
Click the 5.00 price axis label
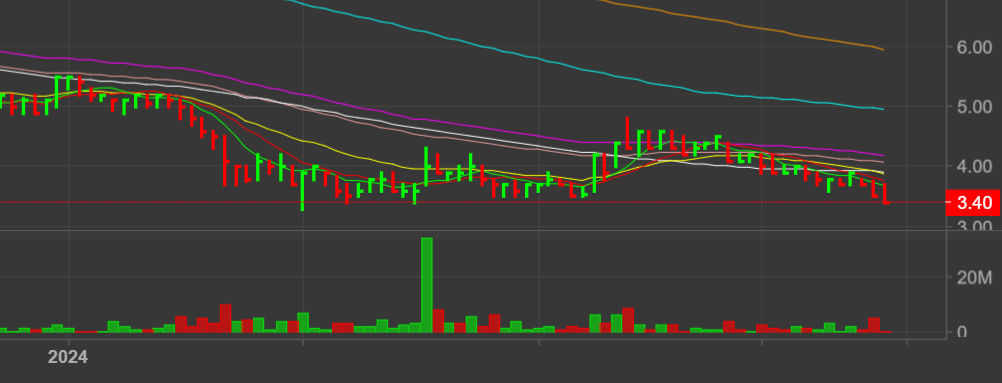coord(974,106)
